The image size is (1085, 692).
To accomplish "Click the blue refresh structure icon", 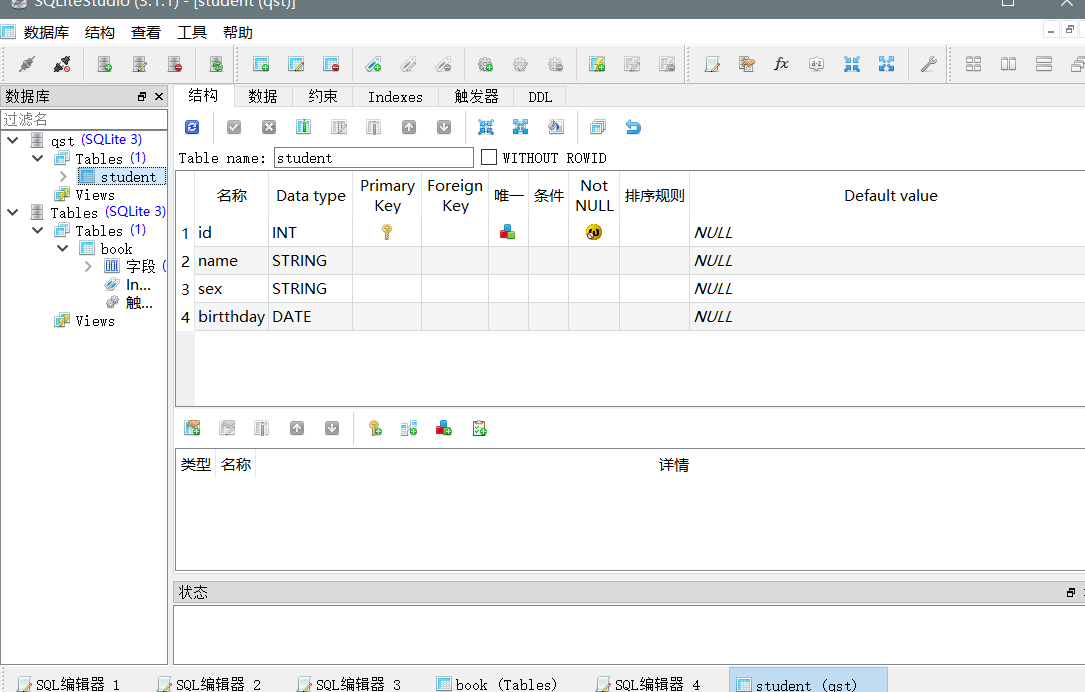I will (192, 127).
